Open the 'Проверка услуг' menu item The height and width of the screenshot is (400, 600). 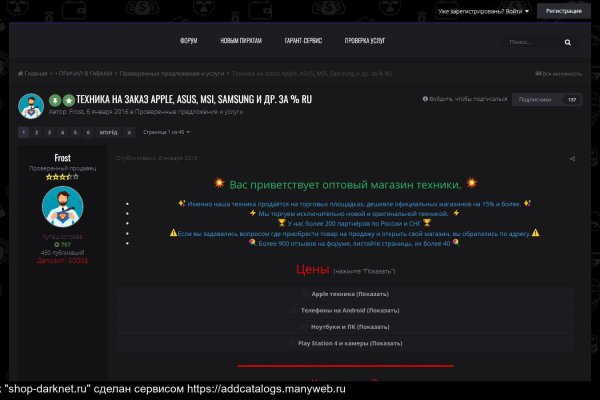pyautogui.click(x=365, y=41)
